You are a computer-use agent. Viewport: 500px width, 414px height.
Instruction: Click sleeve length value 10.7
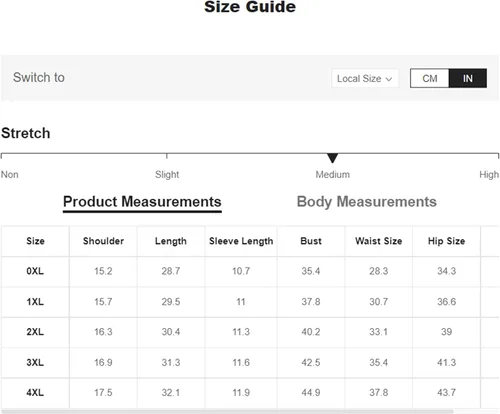(x=241, y=271)
